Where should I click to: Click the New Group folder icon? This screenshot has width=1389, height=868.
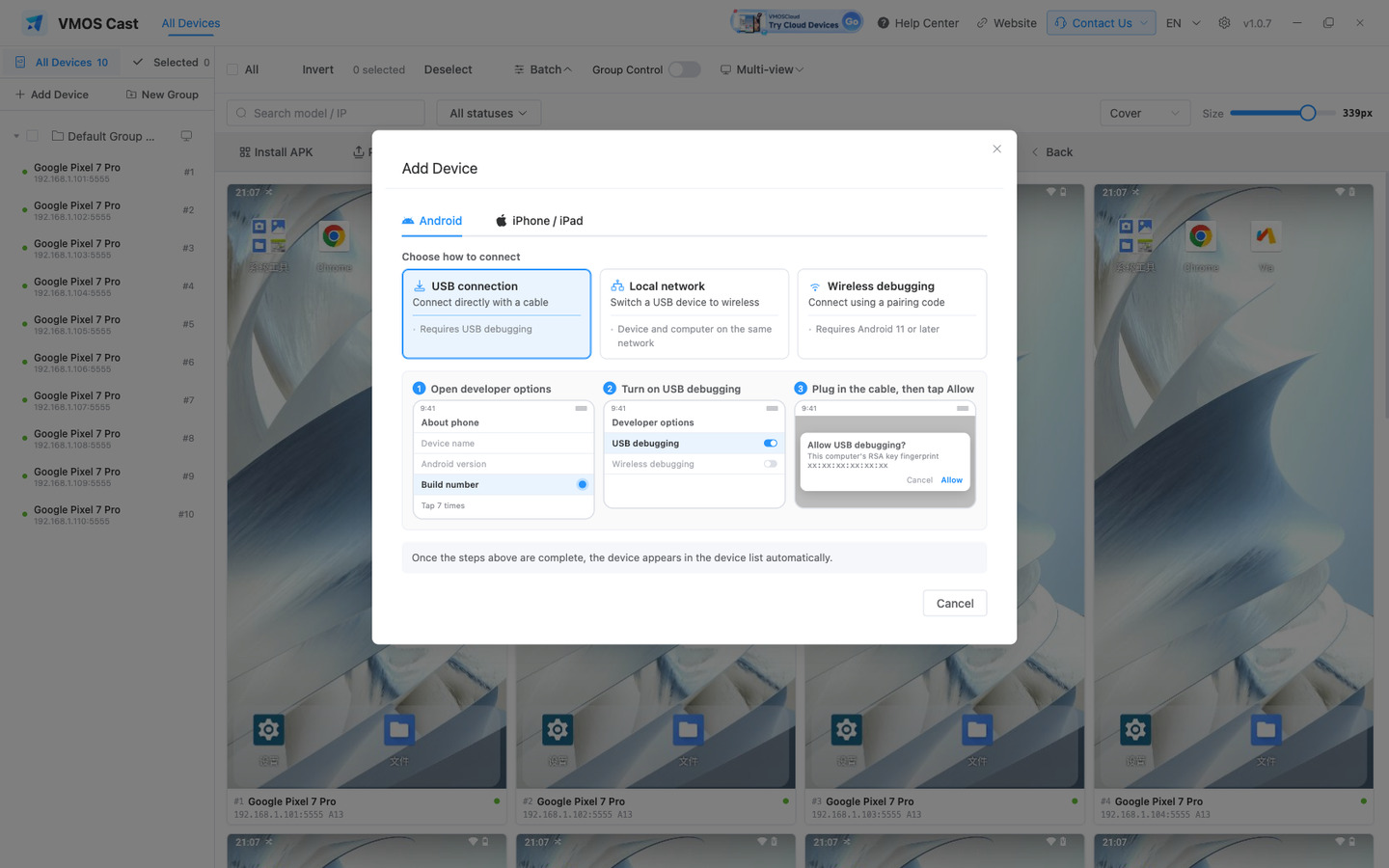131,95
